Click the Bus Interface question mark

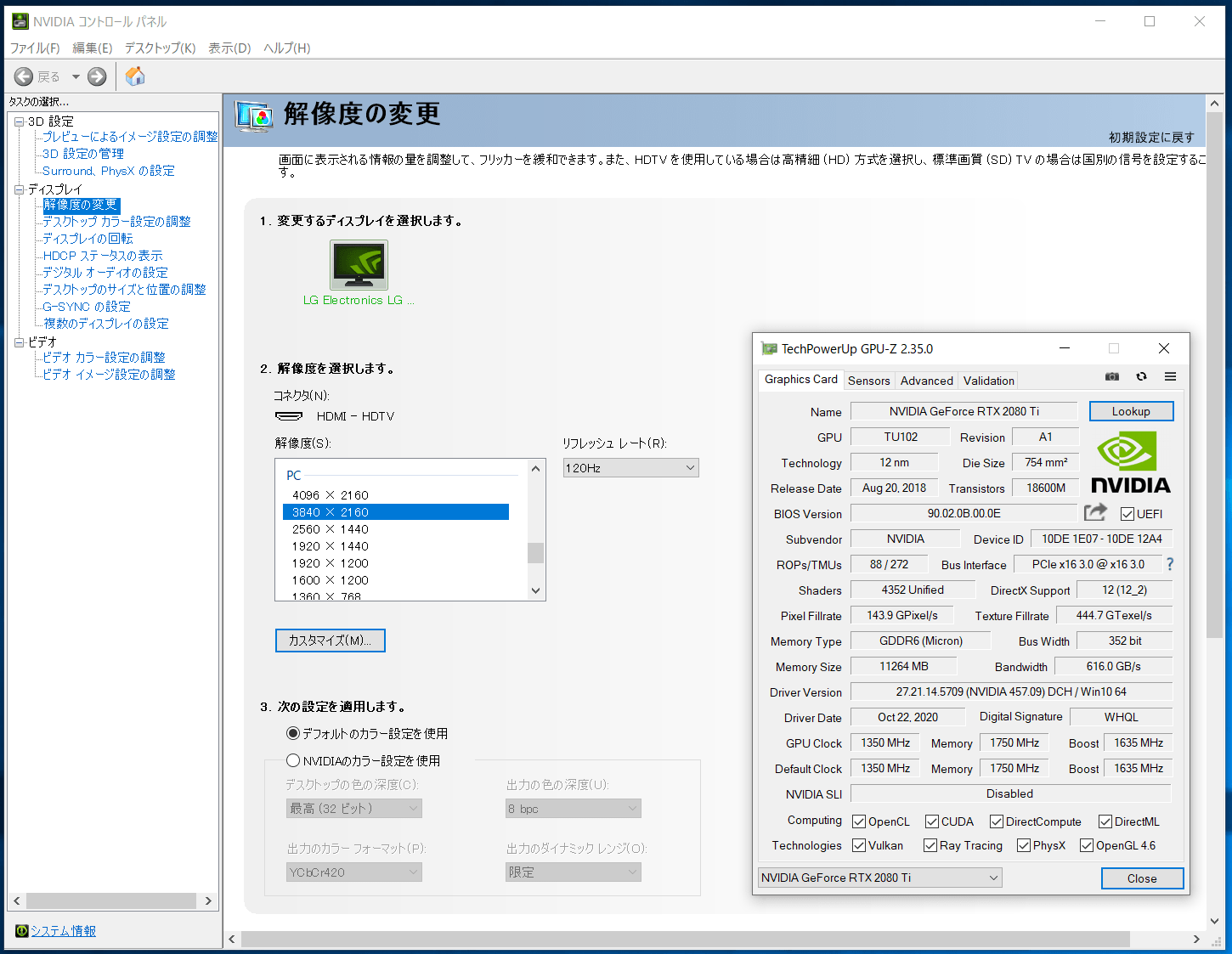click(1170, 564)
